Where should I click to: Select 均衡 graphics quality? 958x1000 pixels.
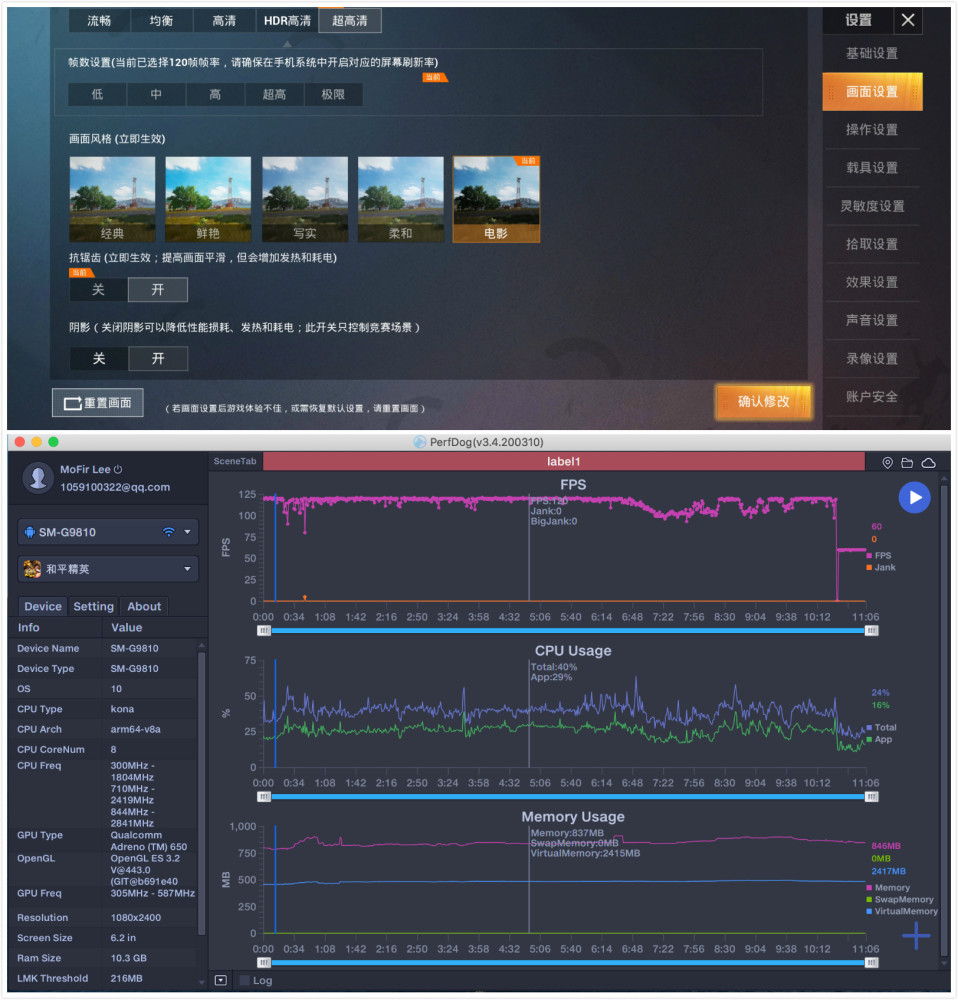pyautogui.click(x=161, y=20)
